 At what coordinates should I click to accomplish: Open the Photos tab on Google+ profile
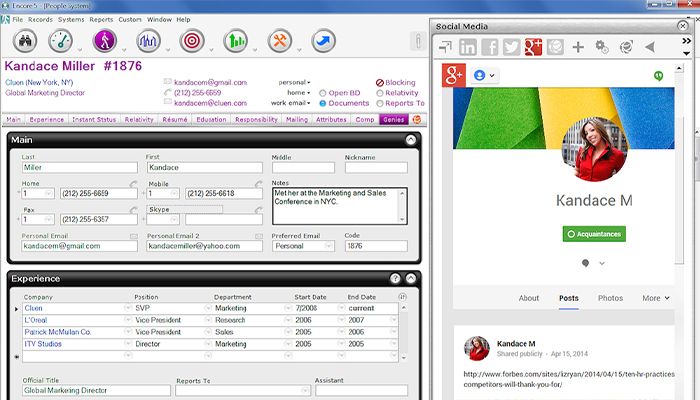pyautogui.click(x=610, y=298)
